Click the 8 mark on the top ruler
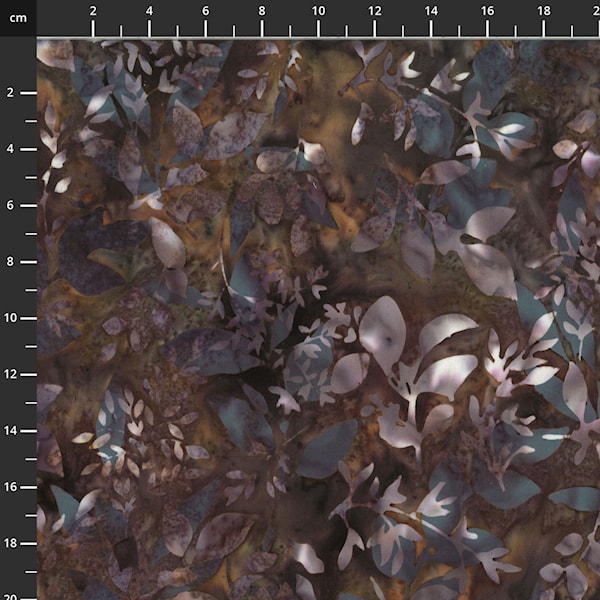 [262, 10]
